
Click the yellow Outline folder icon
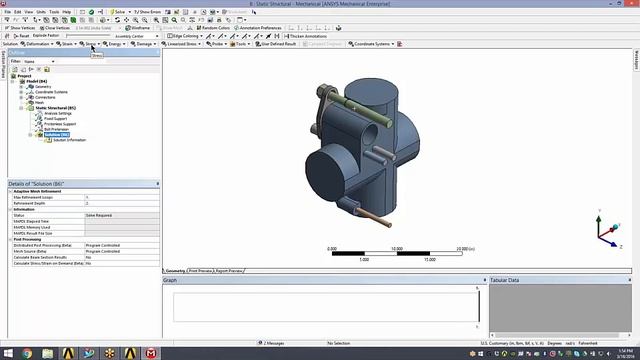coord(47,69)
